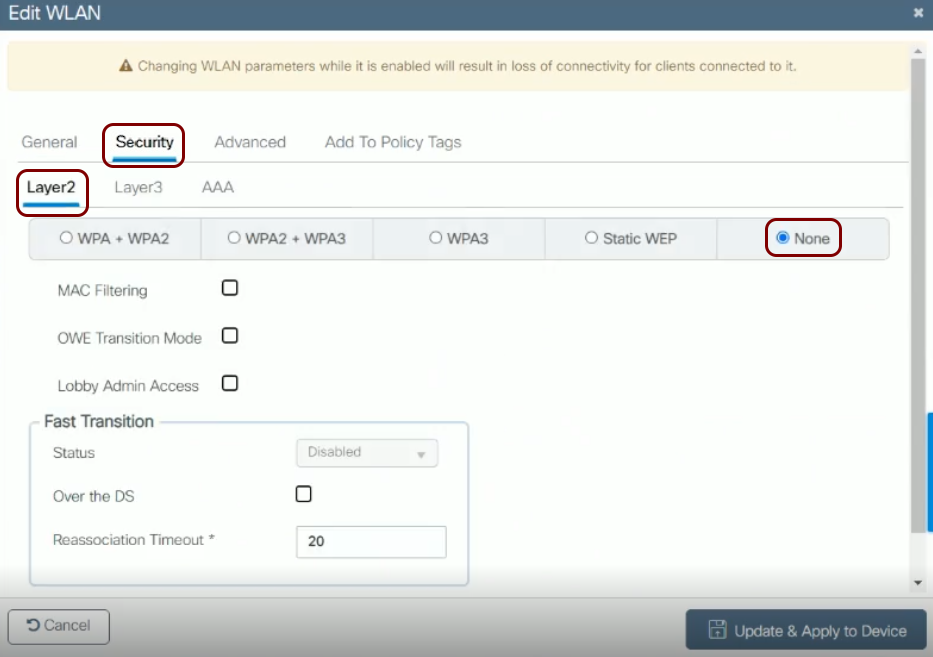Image resolution: width=933 pixels, height=657 pixels.
Task: Close the Edit WLAN dialog
Action: pyautogui.click(x=918, y=13)
